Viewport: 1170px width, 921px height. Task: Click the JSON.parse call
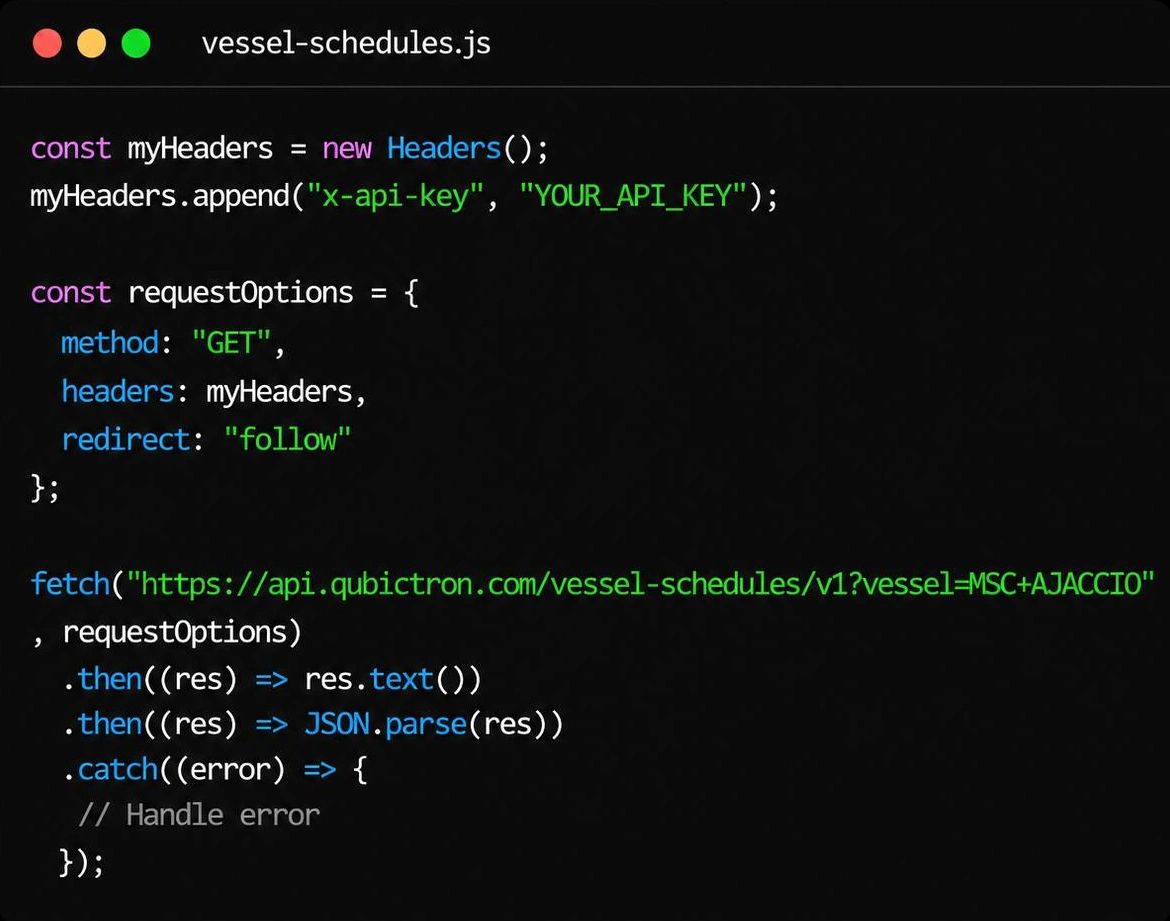[385, 724]
